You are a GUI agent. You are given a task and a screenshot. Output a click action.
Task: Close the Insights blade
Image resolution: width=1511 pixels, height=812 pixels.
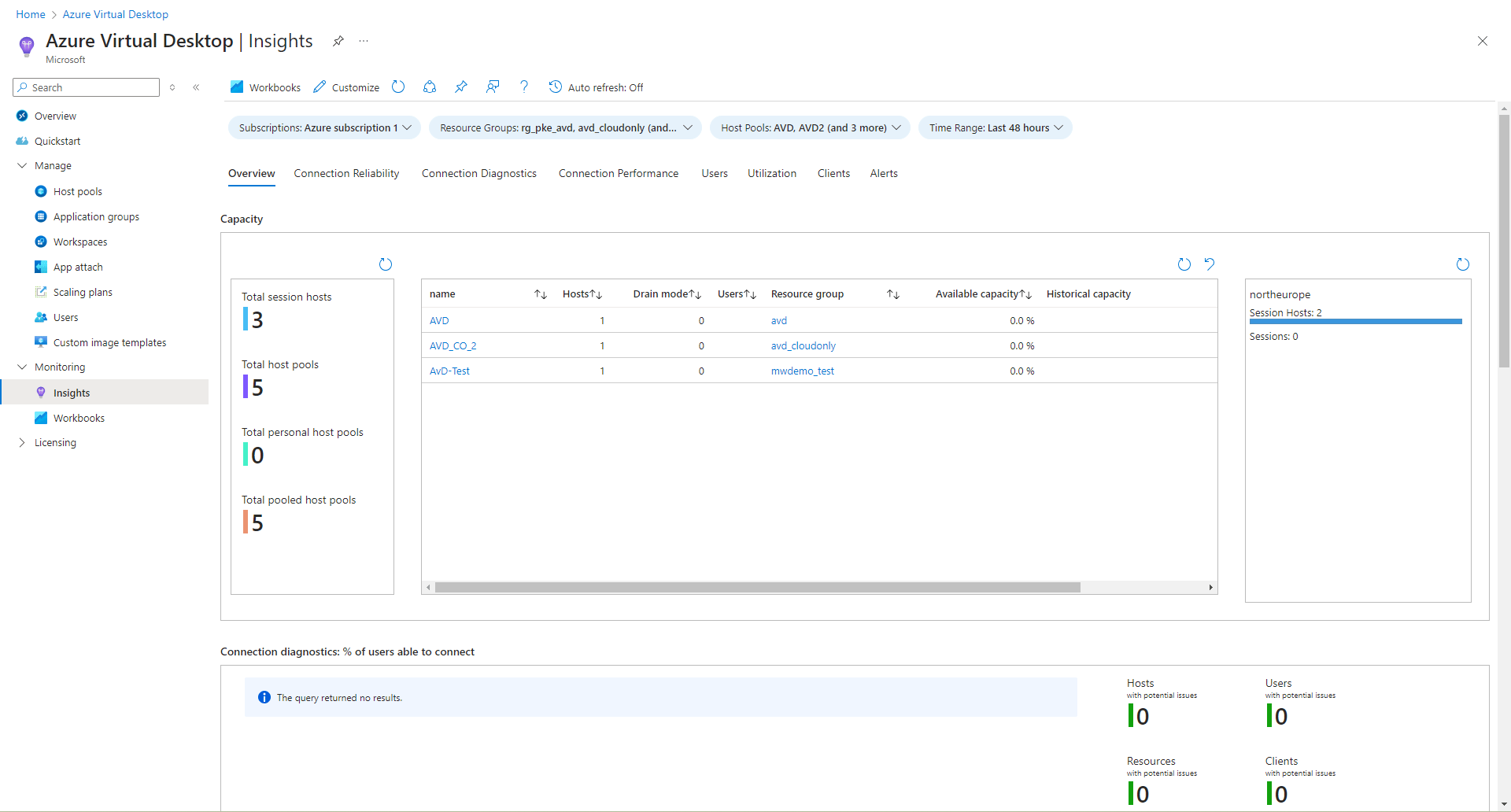coord(1483,41)
